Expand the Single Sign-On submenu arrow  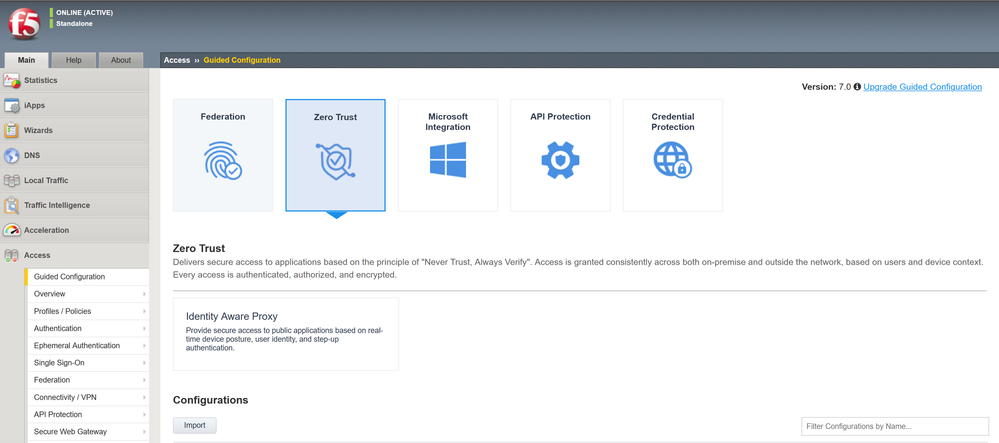(x=144, y=363)
